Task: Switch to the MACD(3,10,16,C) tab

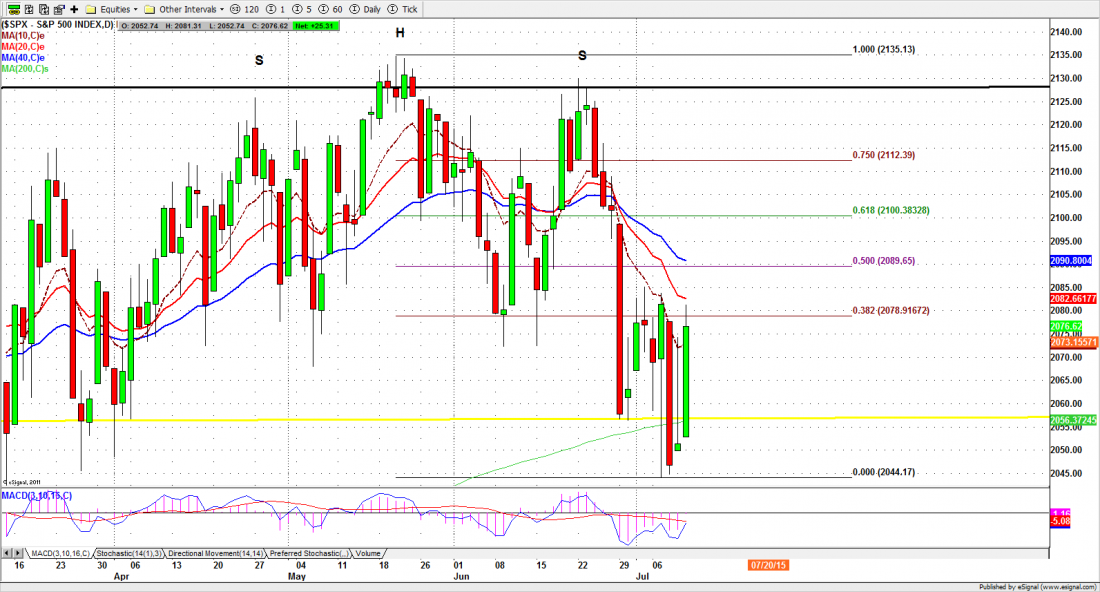Action: pos(61,553)
